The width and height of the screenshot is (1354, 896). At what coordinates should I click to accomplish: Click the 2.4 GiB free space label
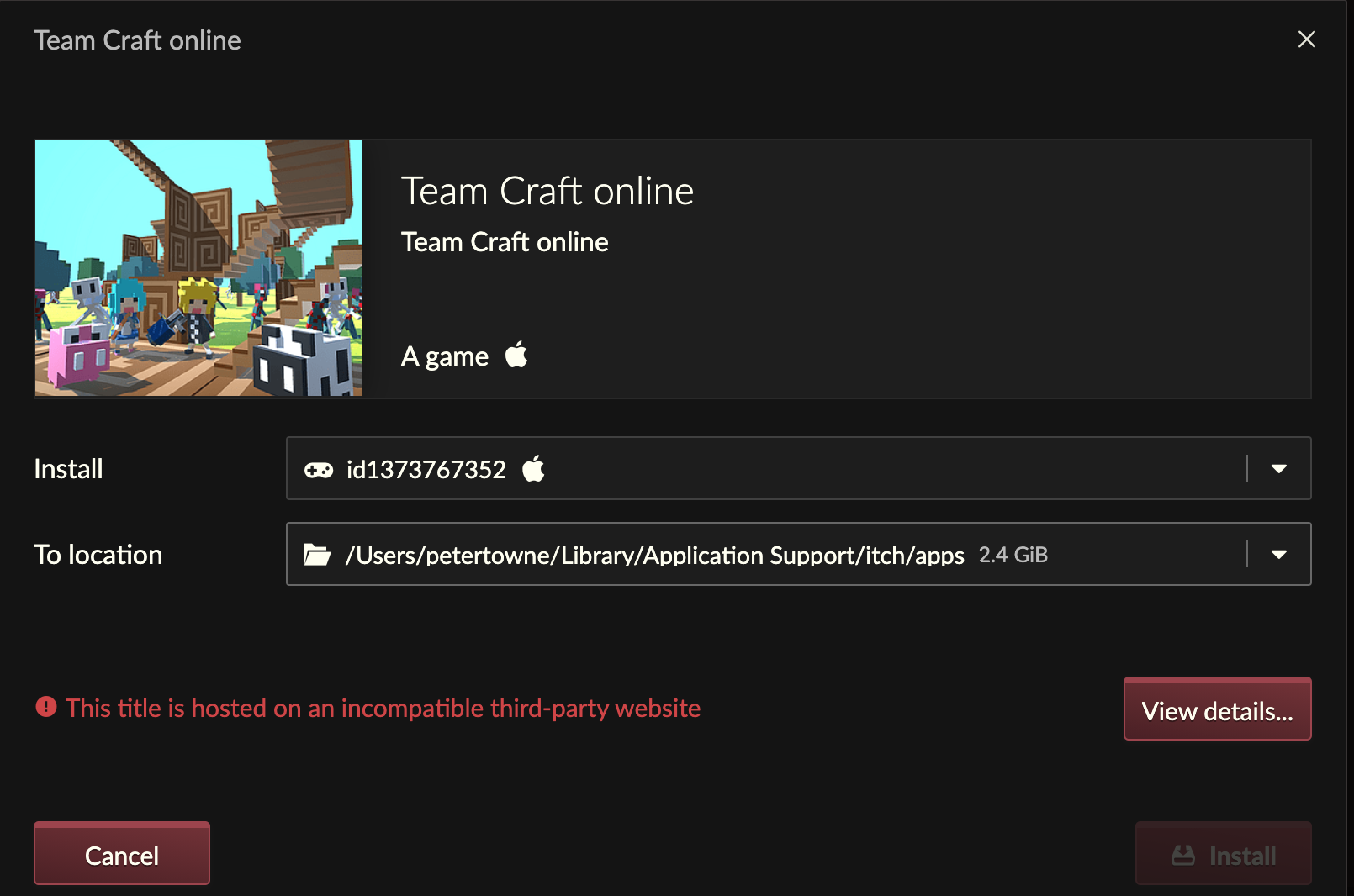(x=1013, y=555)
